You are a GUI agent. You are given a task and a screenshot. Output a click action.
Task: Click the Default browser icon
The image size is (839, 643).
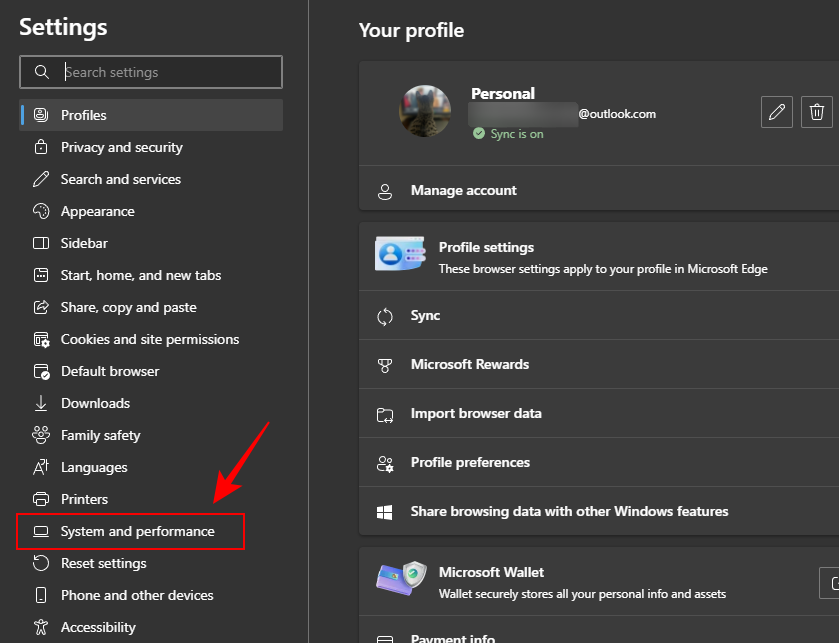tap(41, 371)
